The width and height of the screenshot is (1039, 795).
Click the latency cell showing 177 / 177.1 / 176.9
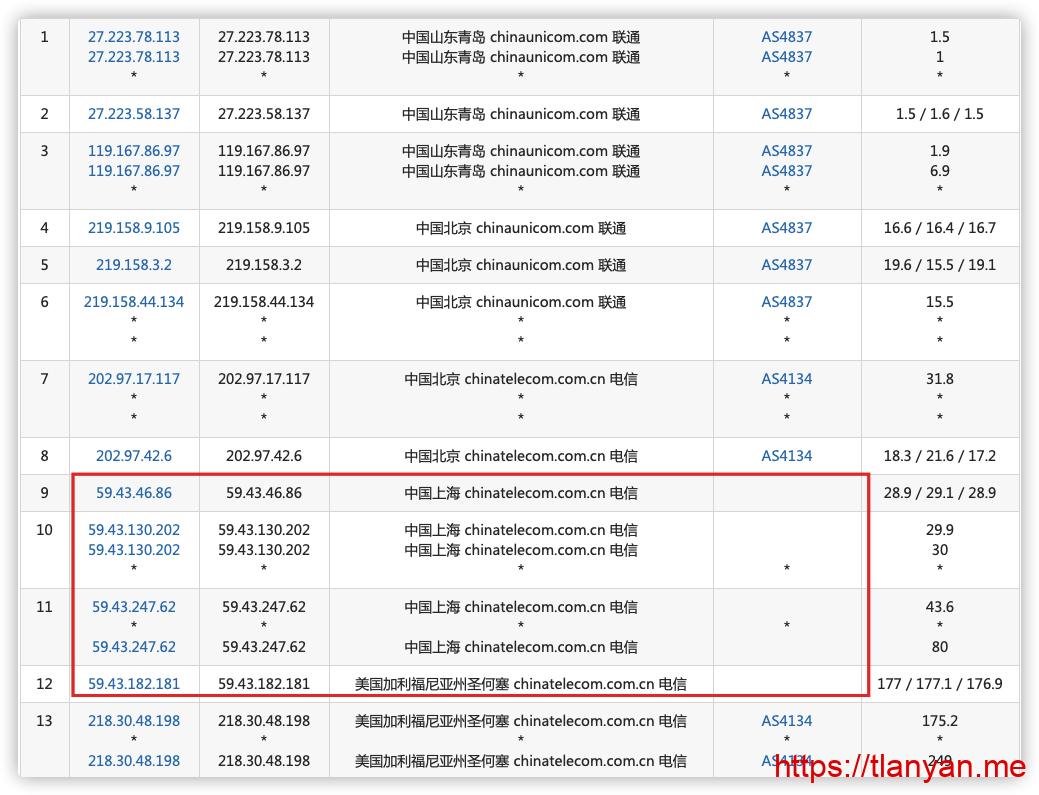tap(939, 684)
